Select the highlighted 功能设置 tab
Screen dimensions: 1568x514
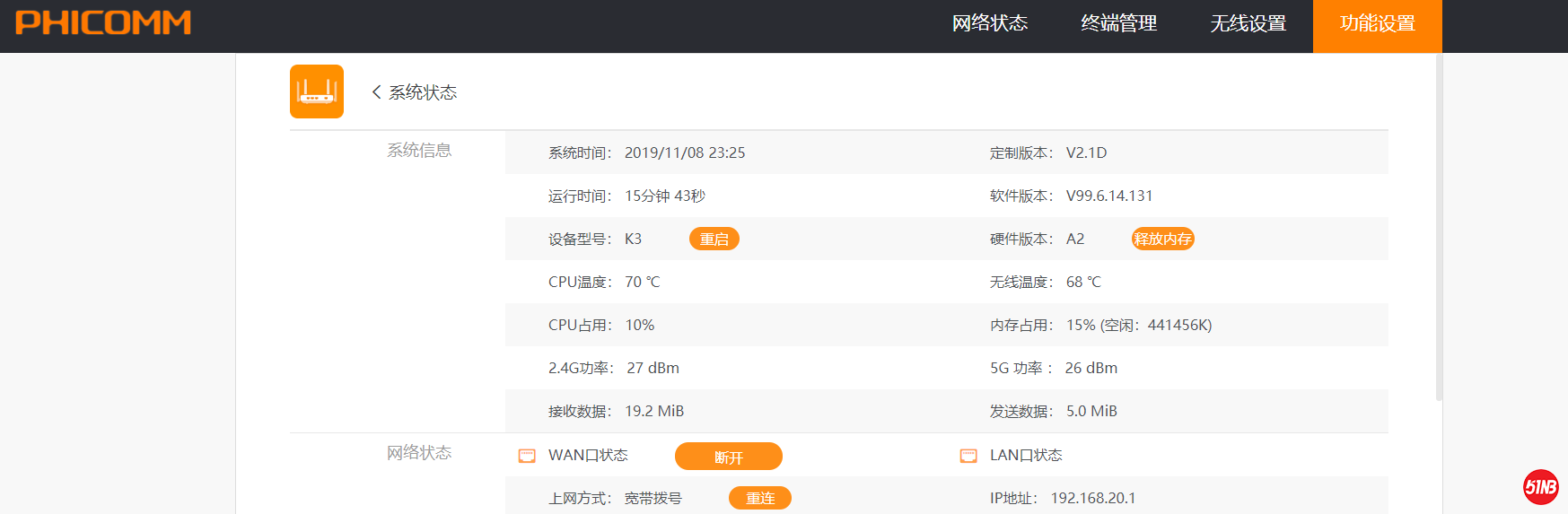click(1377, 24)
